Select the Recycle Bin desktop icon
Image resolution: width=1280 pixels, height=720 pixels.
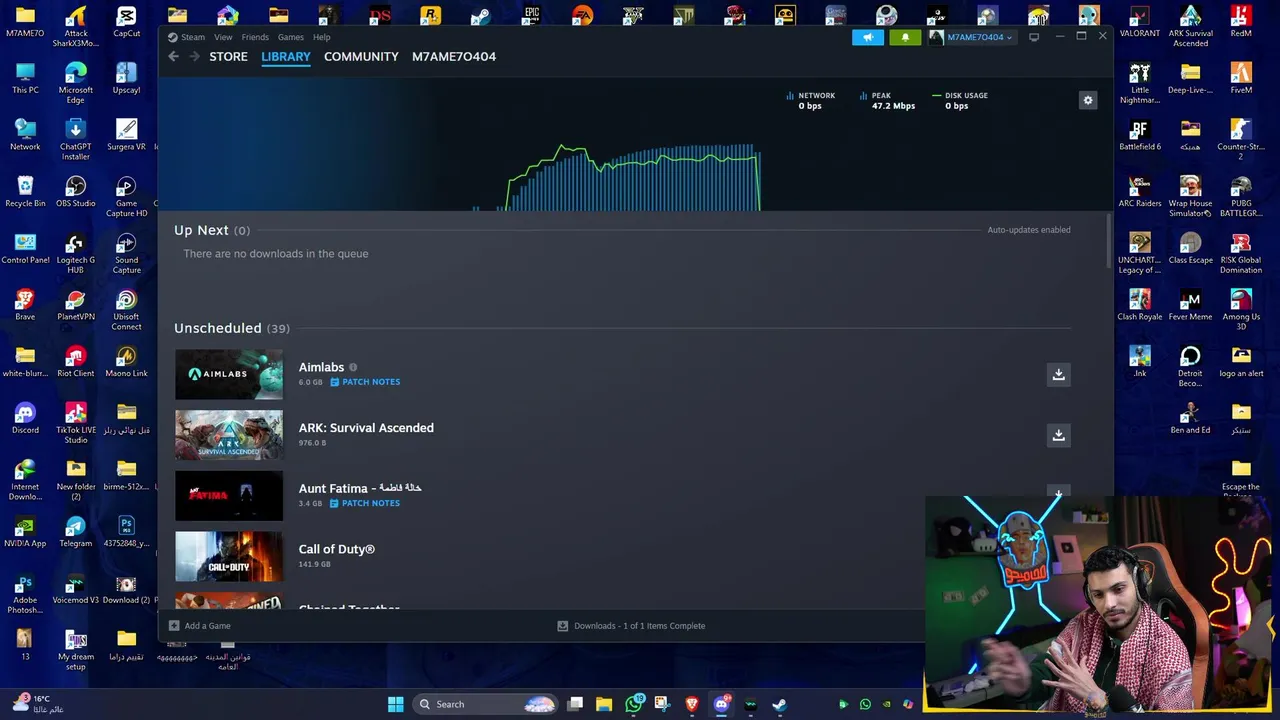pyautogui.click(x=25, y=191)
